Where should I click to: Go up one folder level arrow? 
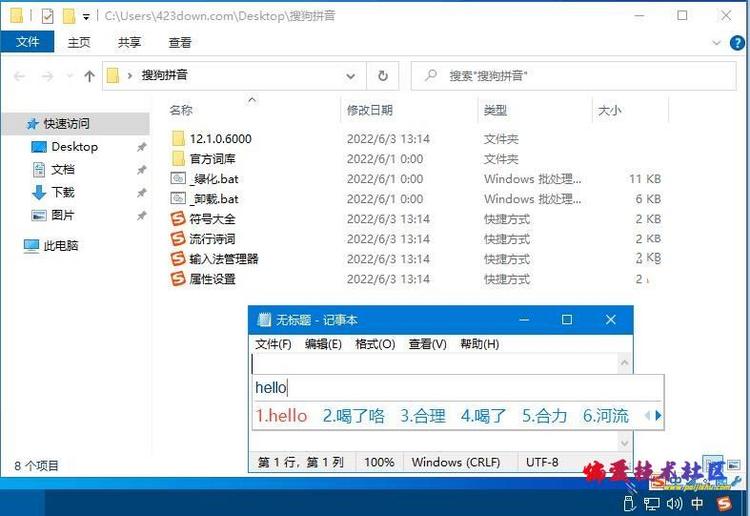click(x=89, y=76)
